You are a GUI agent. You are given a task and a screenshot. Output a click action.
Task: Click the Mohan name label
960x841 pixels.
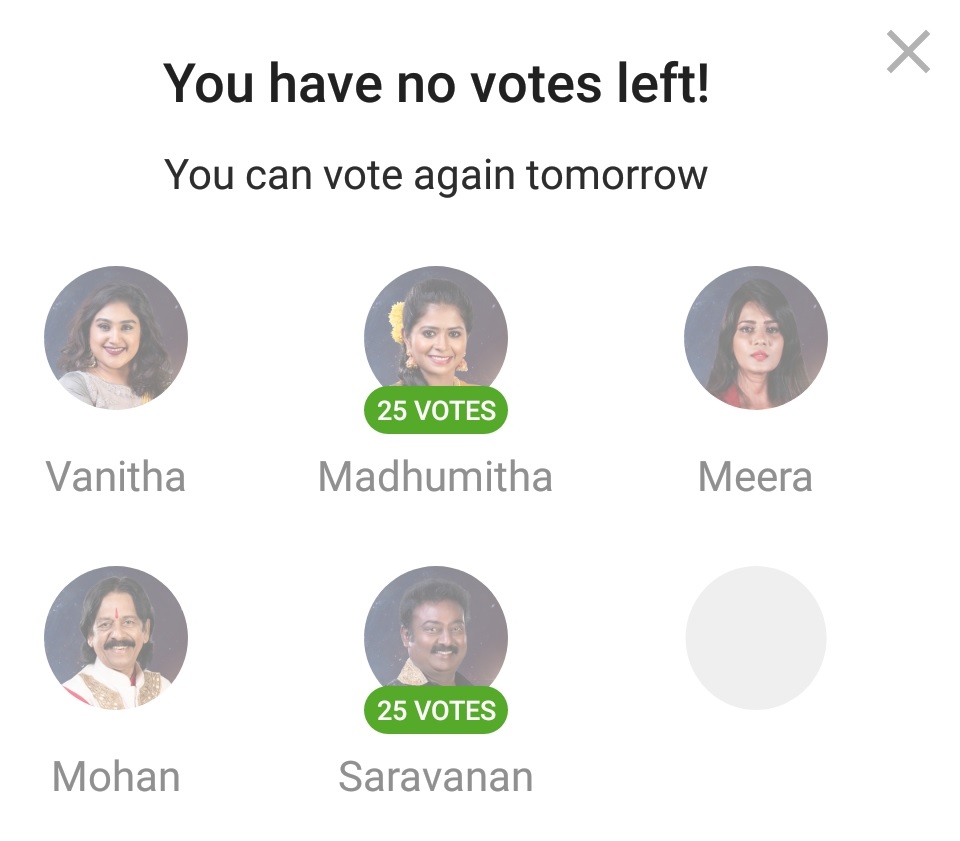(x=116, y=777)
